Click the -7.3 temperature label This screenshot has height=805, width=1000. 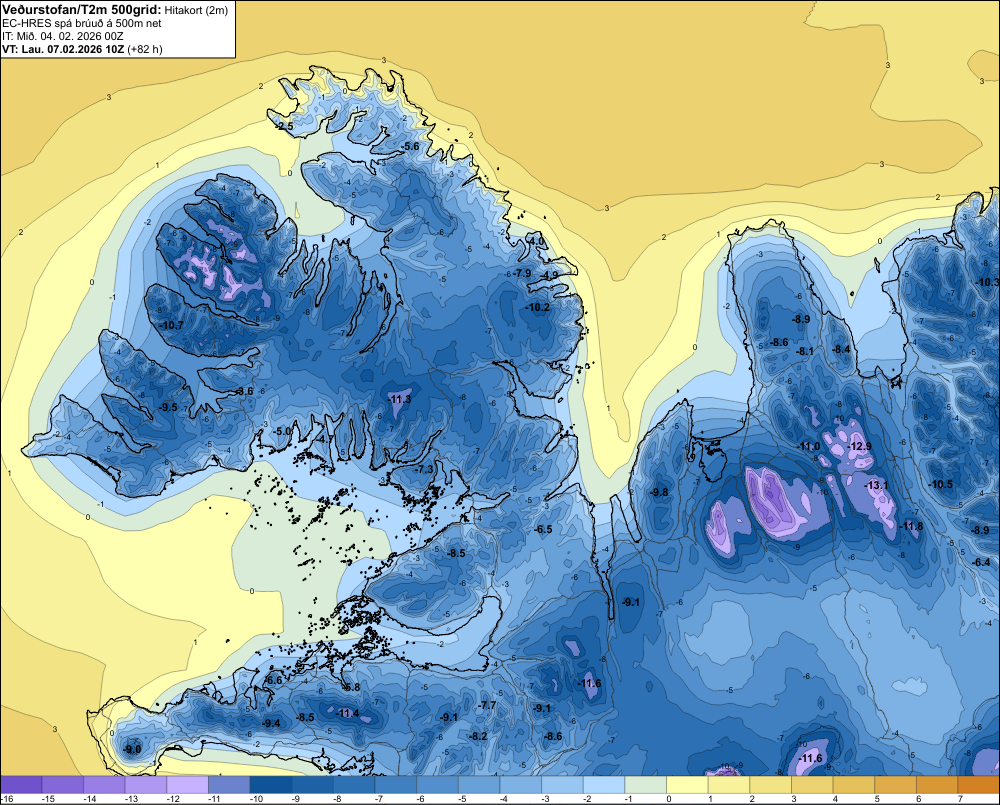[424, 469]
